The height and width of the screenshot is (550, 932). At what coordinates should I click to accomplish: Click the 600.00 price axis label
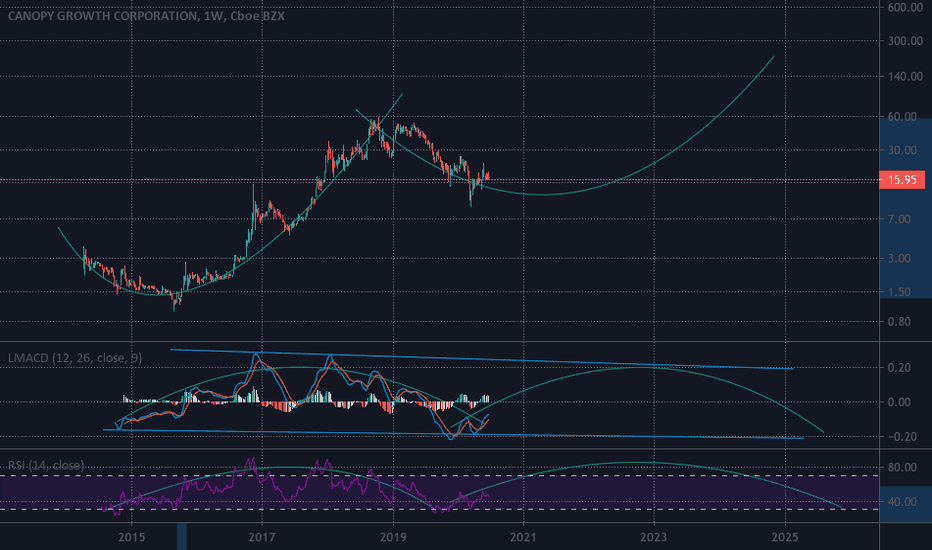pyautogui.click(x=905, y=7)
